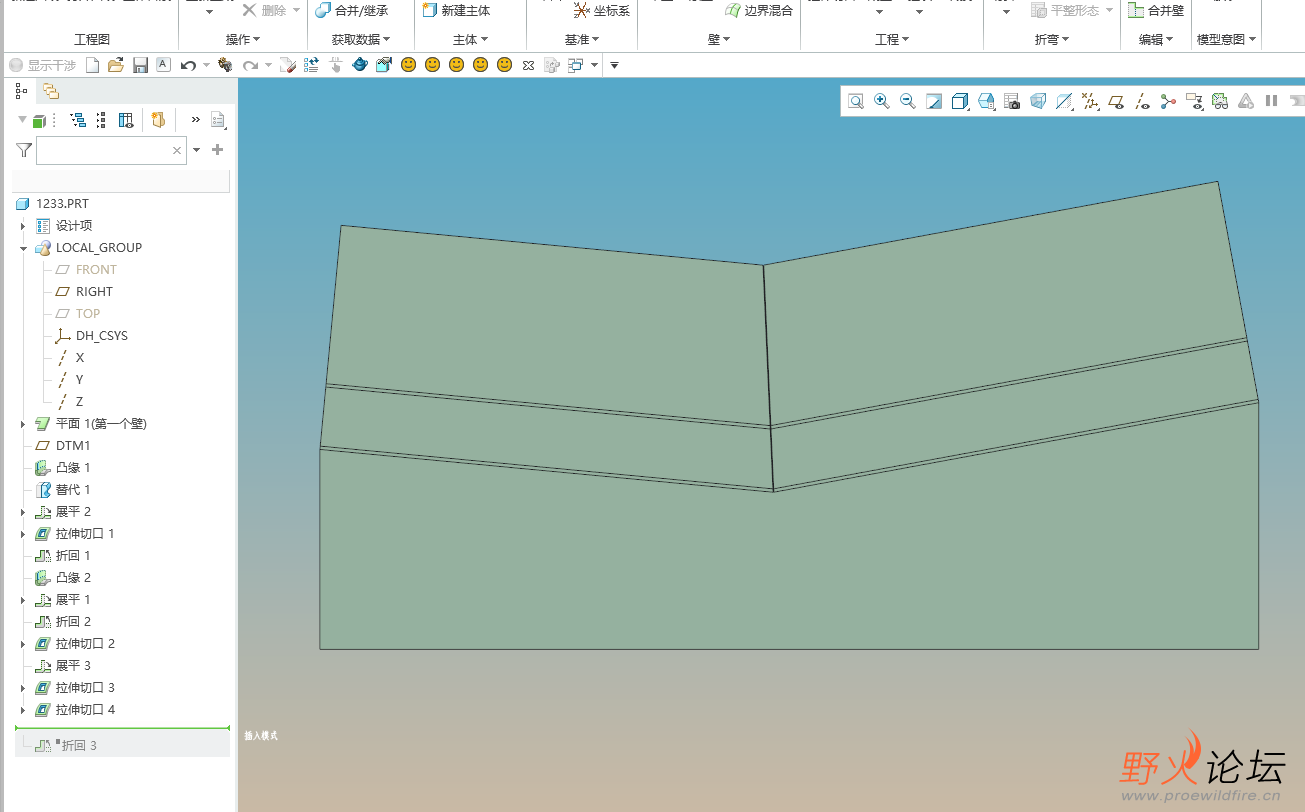
Task: Open tree column display settings icon
Action: [126, 120]
